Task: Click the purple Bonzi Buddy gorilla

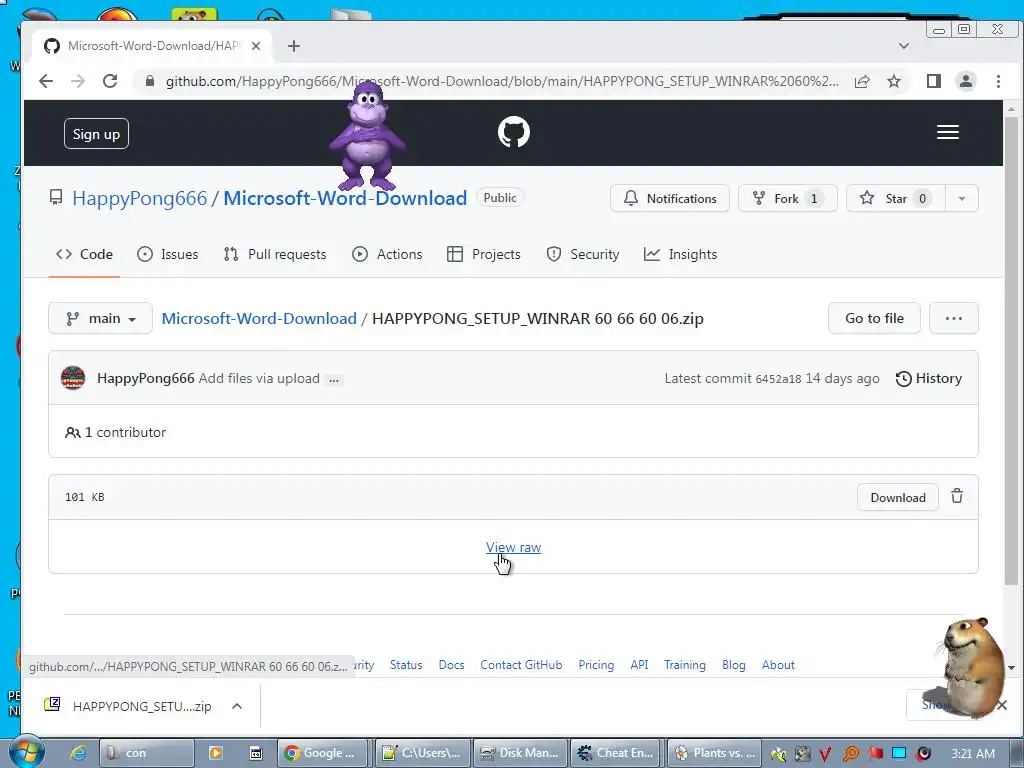Action: pos(367,136)
